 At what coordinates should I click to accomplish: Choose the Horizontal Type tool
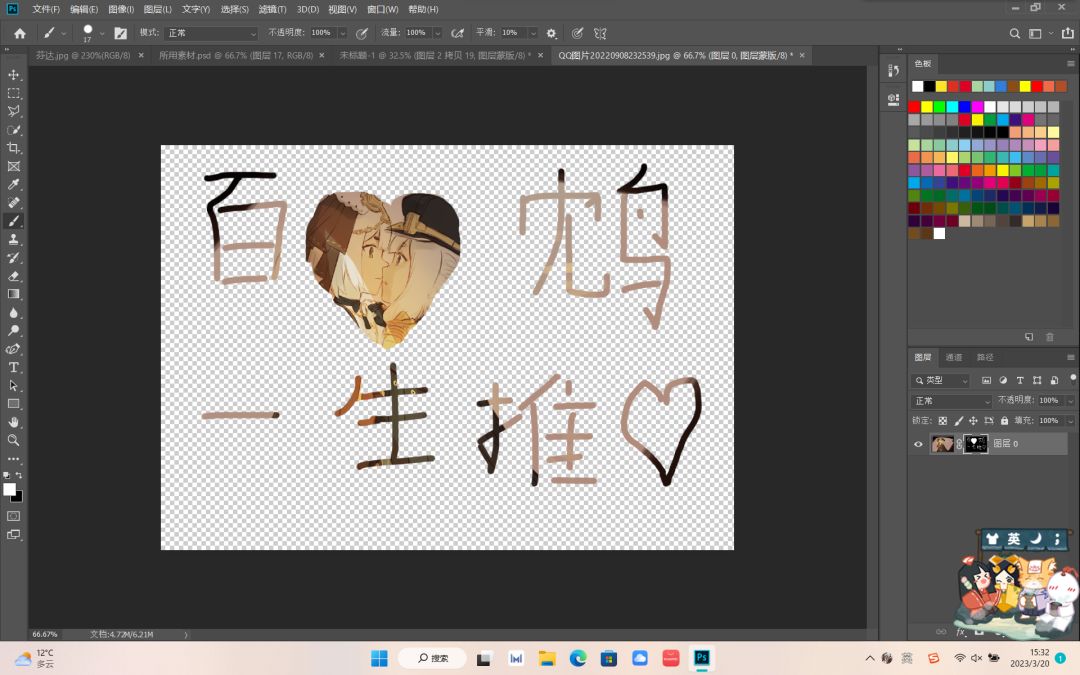tap(14, 367)
